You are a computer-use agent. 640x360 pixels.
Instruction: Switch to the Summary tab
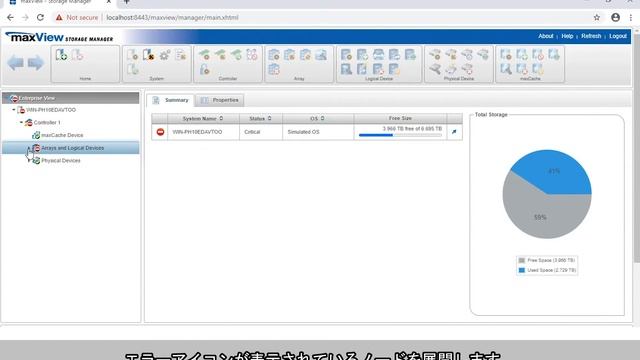click(171, 100)
